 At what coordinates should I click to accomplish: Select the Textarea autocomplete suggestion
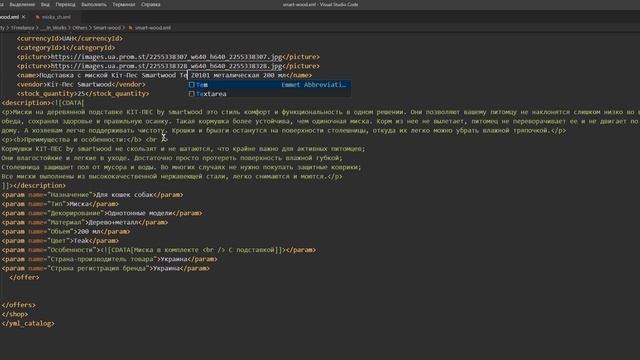coord(269,94)
